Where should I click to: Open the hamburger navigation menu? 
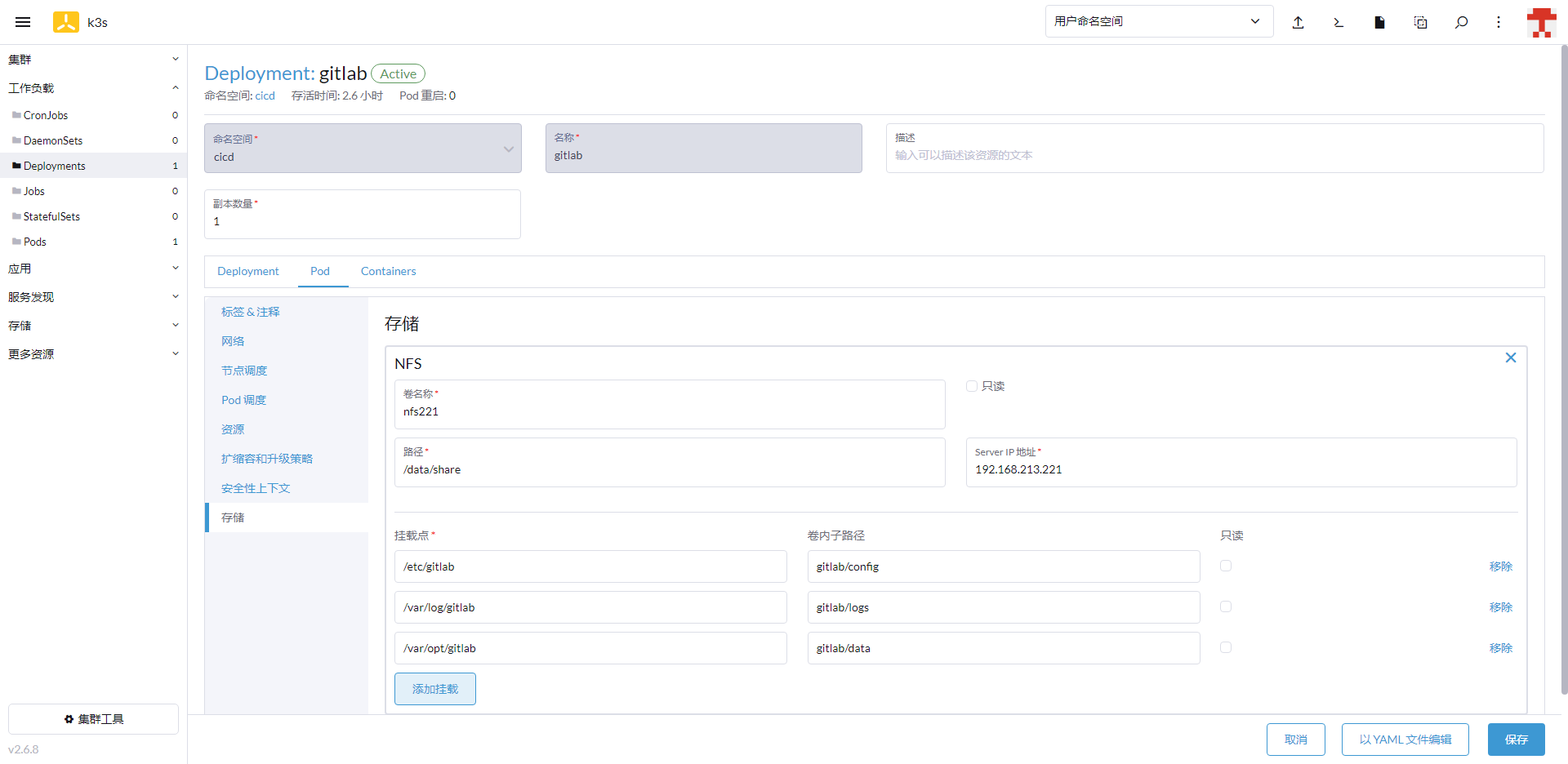click(23, 22)
